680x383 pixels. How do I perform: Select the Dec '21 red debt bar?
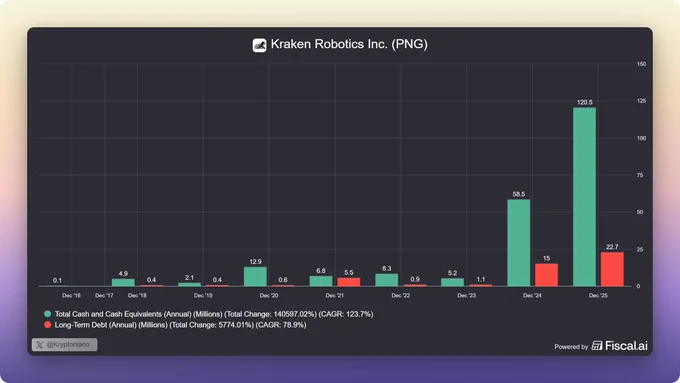[349, 282]
